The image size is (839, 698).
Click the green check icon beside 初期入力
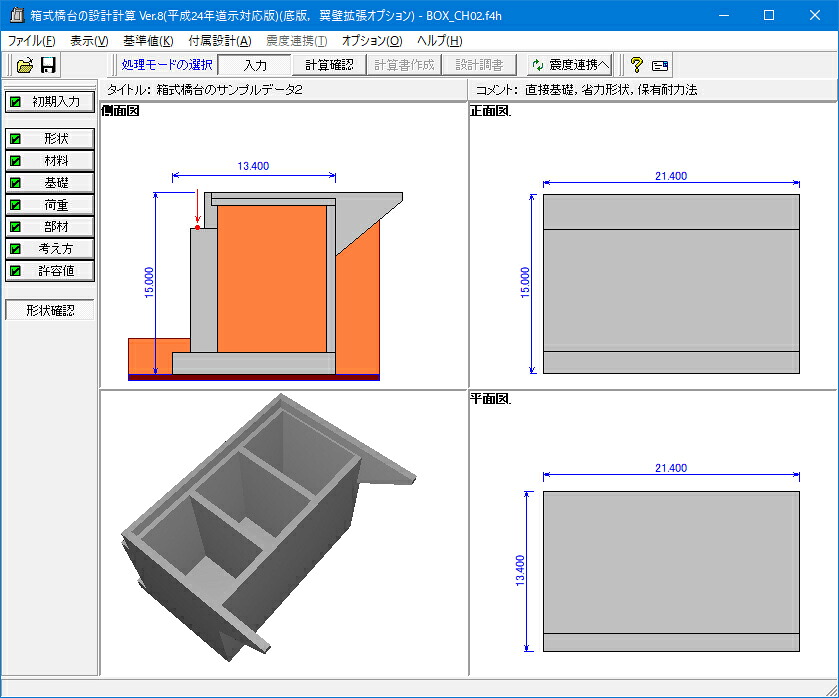[x=16, y=102]
